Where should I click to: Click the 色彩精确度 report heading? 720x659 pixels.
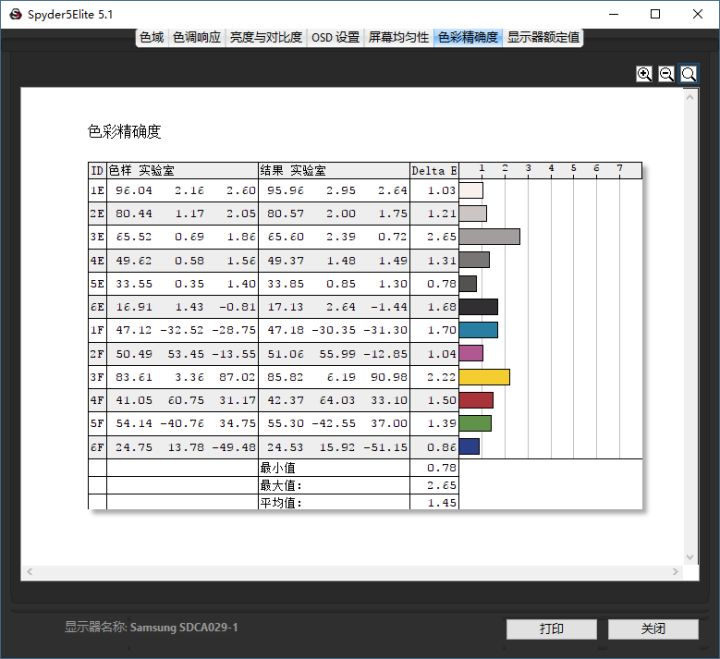tap(124, 132)
